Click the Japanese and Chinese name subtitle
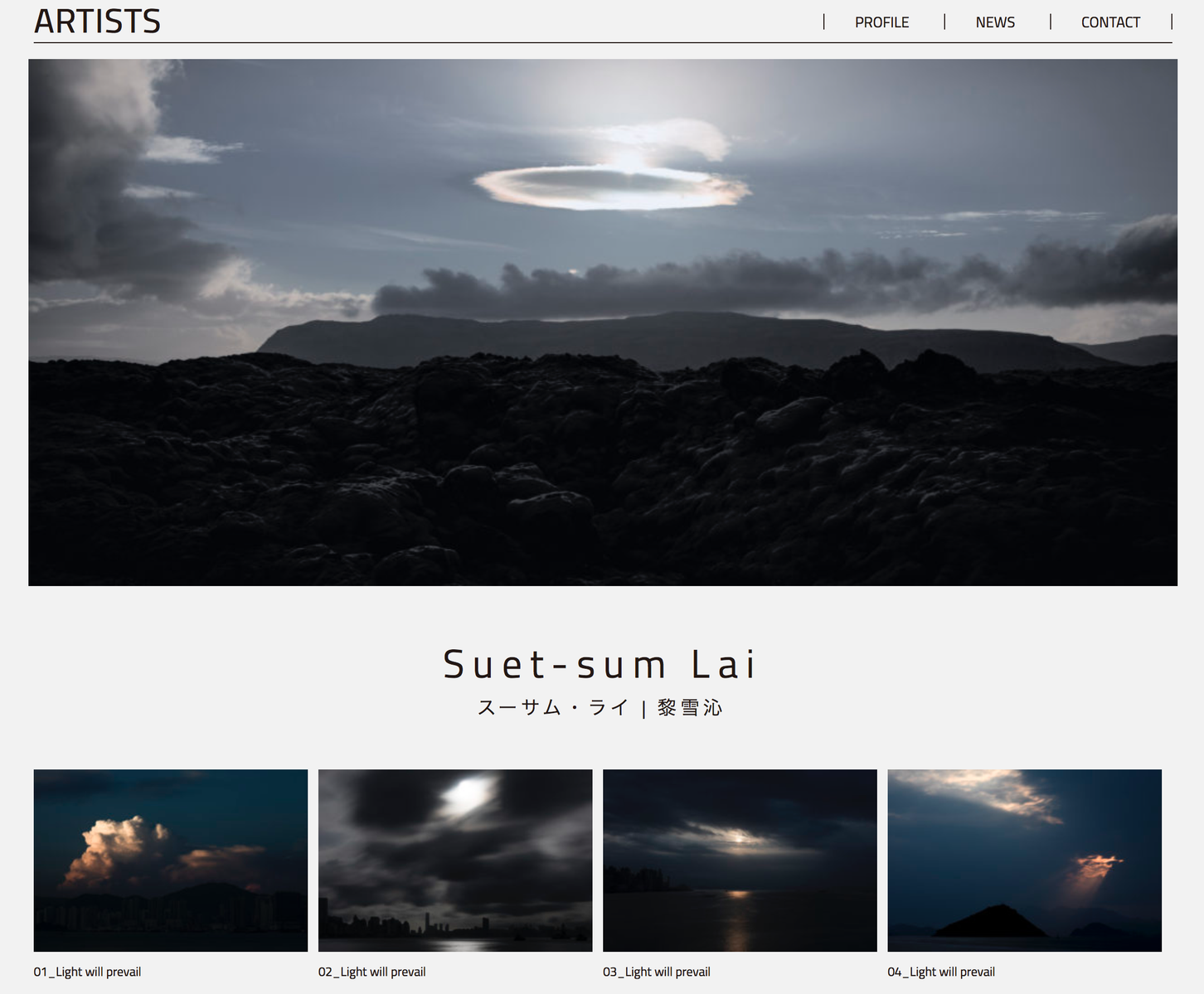This screenshot has height=994, width=1204. [600, 708]
